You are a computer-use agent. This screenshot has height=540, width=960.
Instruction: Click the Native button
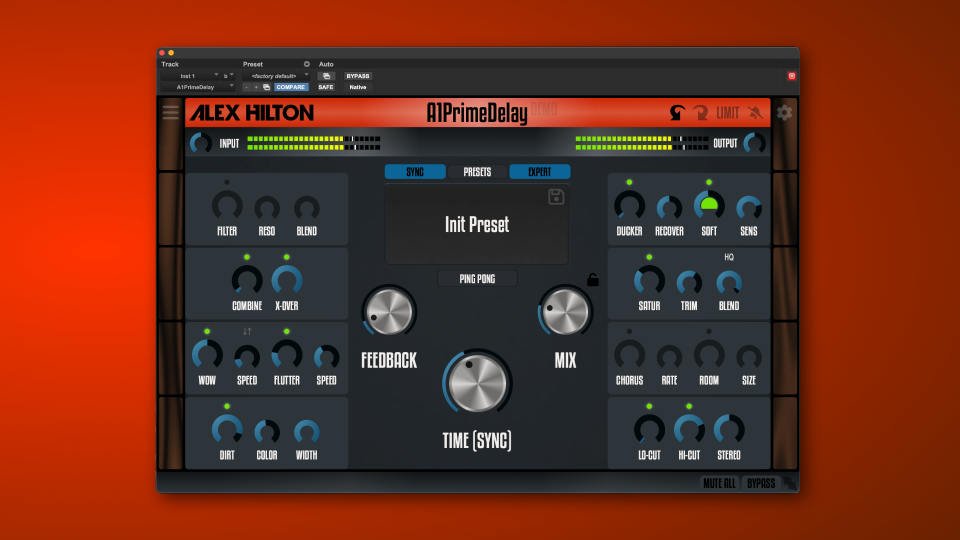pyautogui.click(x=358, y=87)
